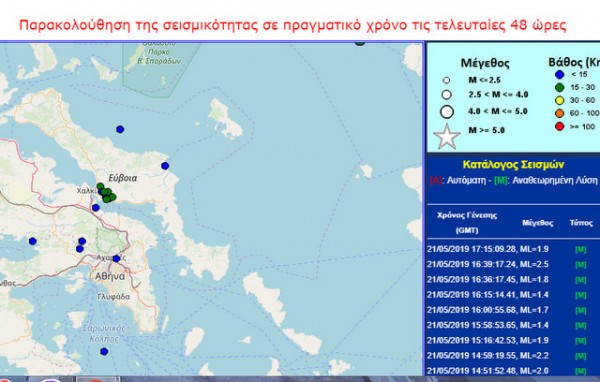Open the 14:59:19.55 ML=2.2 earthquake entry

[488, 356]
